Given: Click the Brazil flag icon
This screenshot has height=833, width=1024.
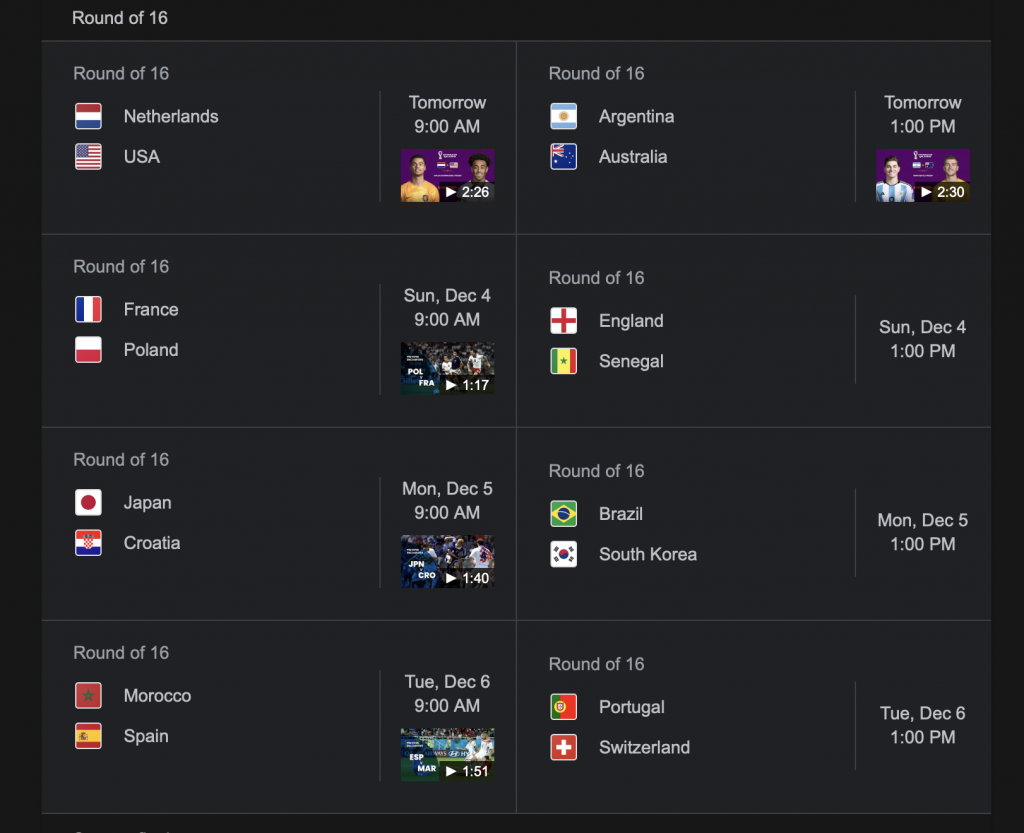Looking at the screenshot, I should pyautogui.click(x=563, y=514).
